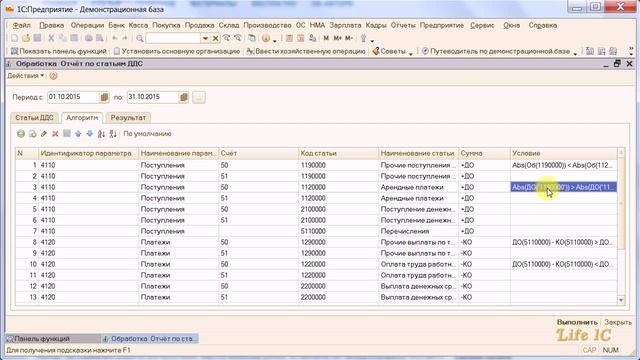Sort ascending icon in table toolbar
Image resolution: width=640 pixels, height=360 pixels.
pos(101,134)
